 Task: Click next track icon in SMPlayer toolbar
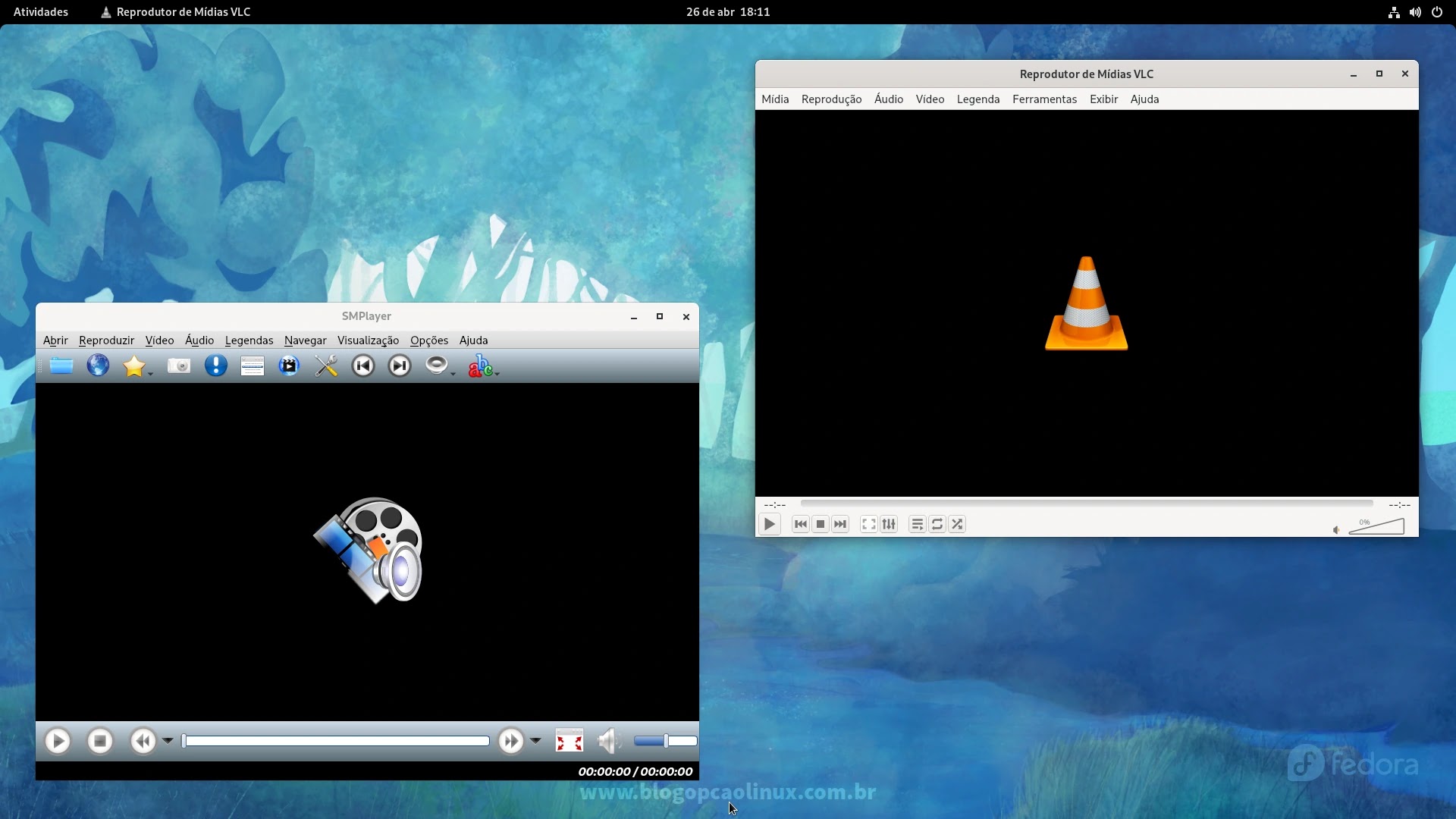point(400,366)
